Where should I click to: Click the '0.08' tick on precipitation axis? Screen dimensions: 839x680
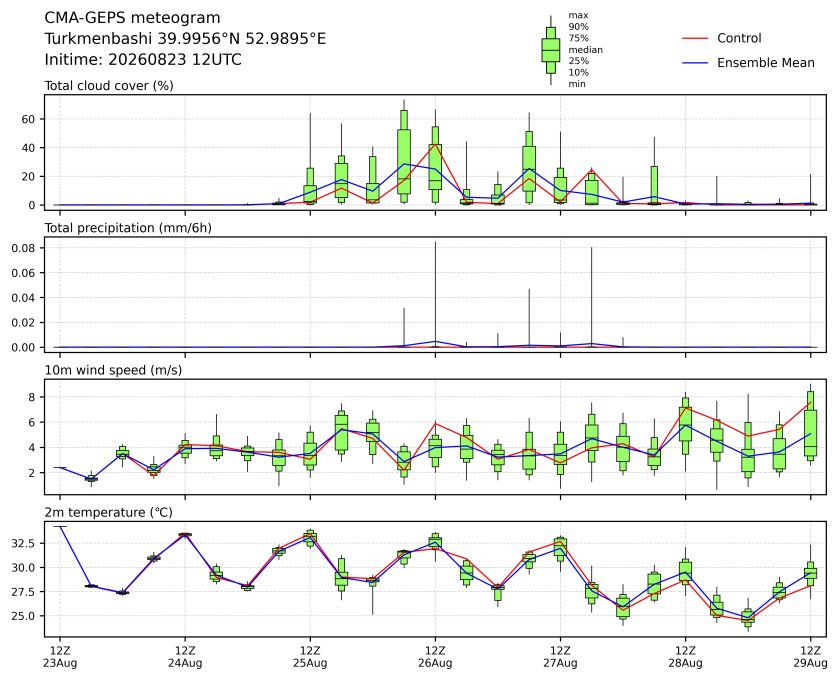23,248
